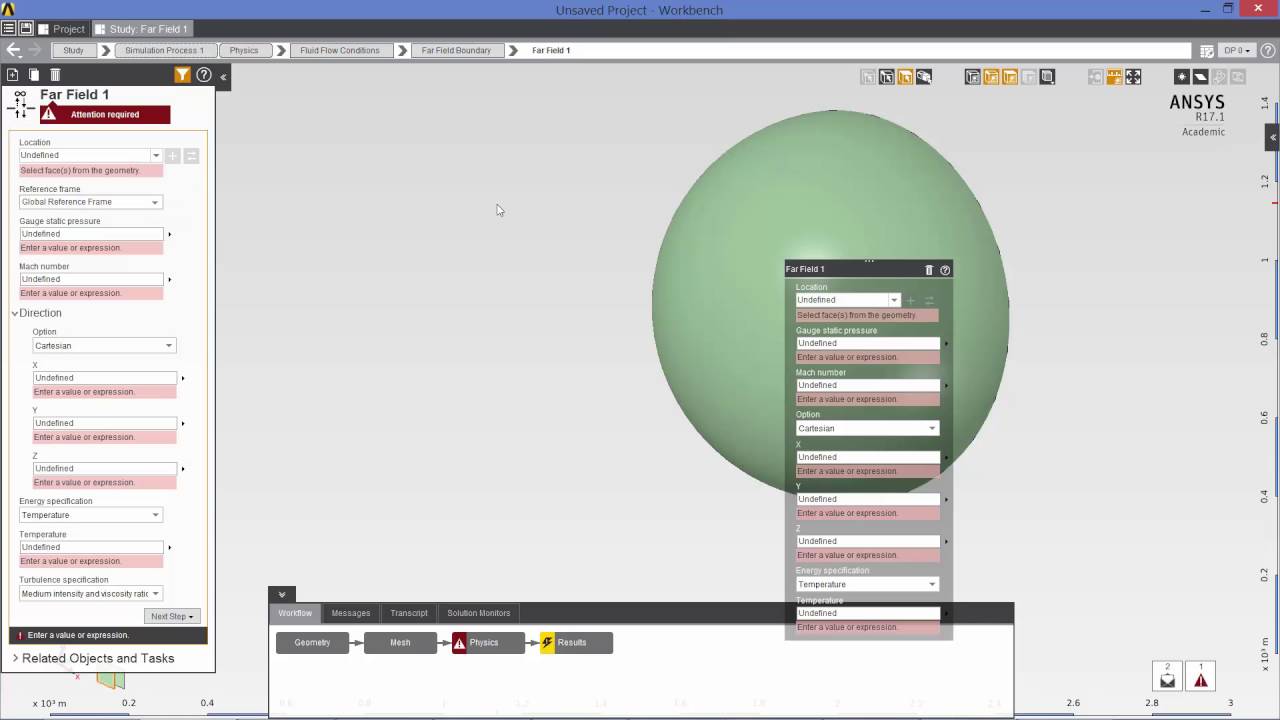
Task: Toggle the orange ruler display icon
Action: [x=1114, y=77]
